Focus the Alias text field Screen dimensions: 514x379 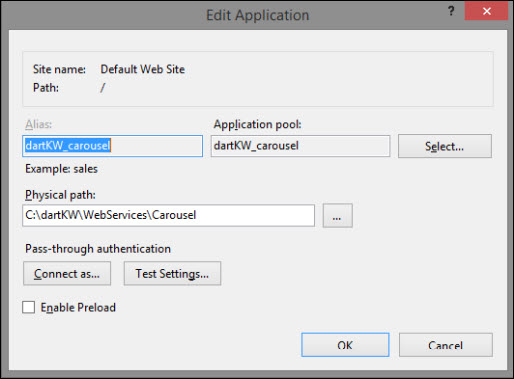click(x=112, y=146)
